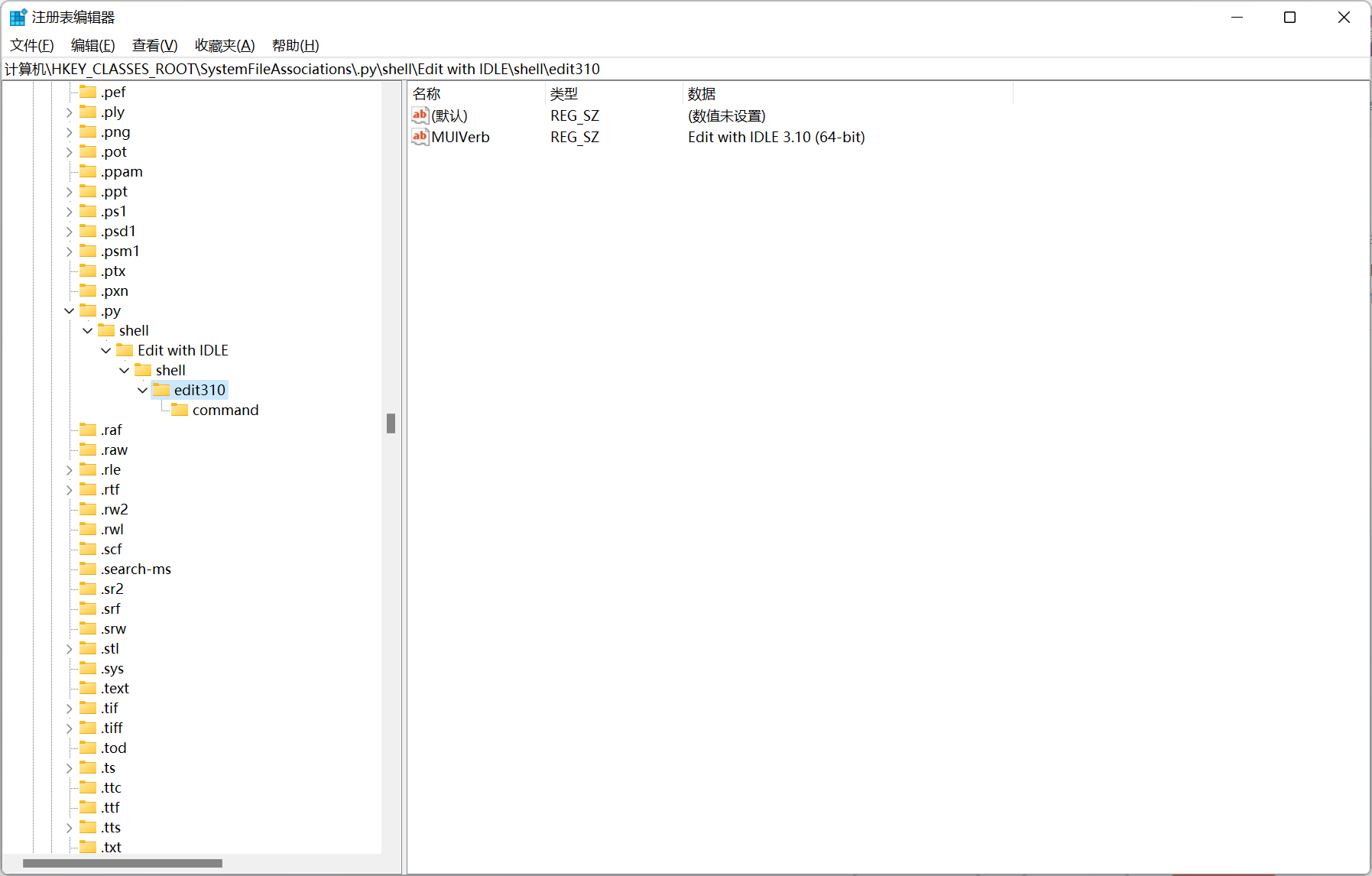The width and height of the screenshot is (1372, 876).
Task: Collapse the Edit with IDLE node
Action: click(105, 350)
